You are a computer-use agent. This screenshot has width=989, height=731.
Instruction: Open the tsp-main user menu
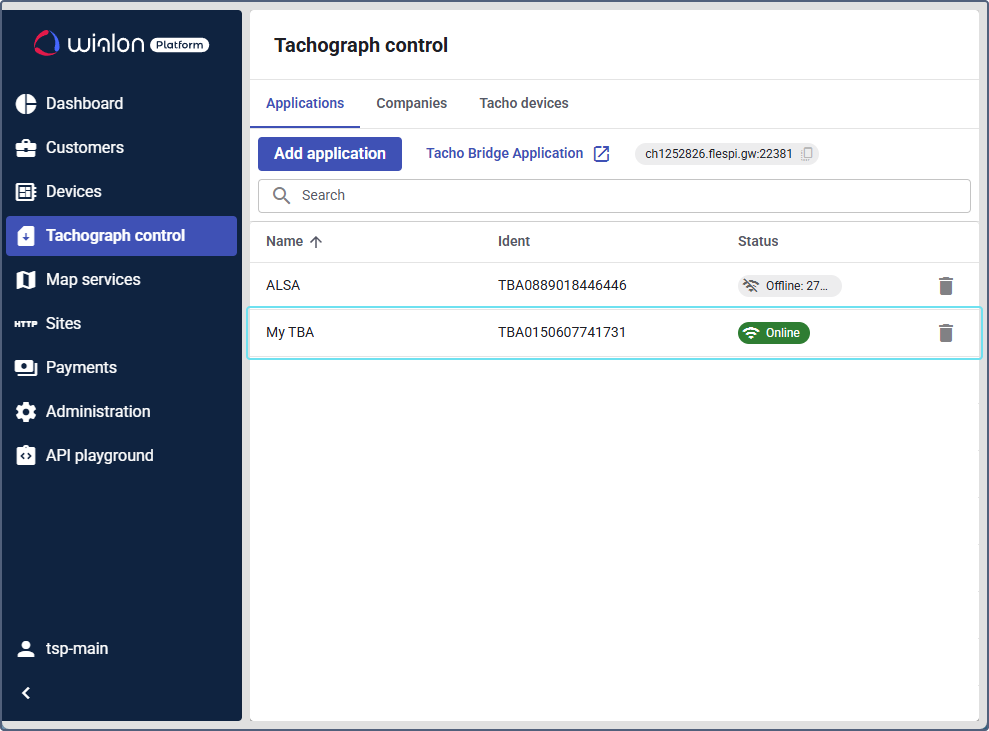tap(76, 649)
